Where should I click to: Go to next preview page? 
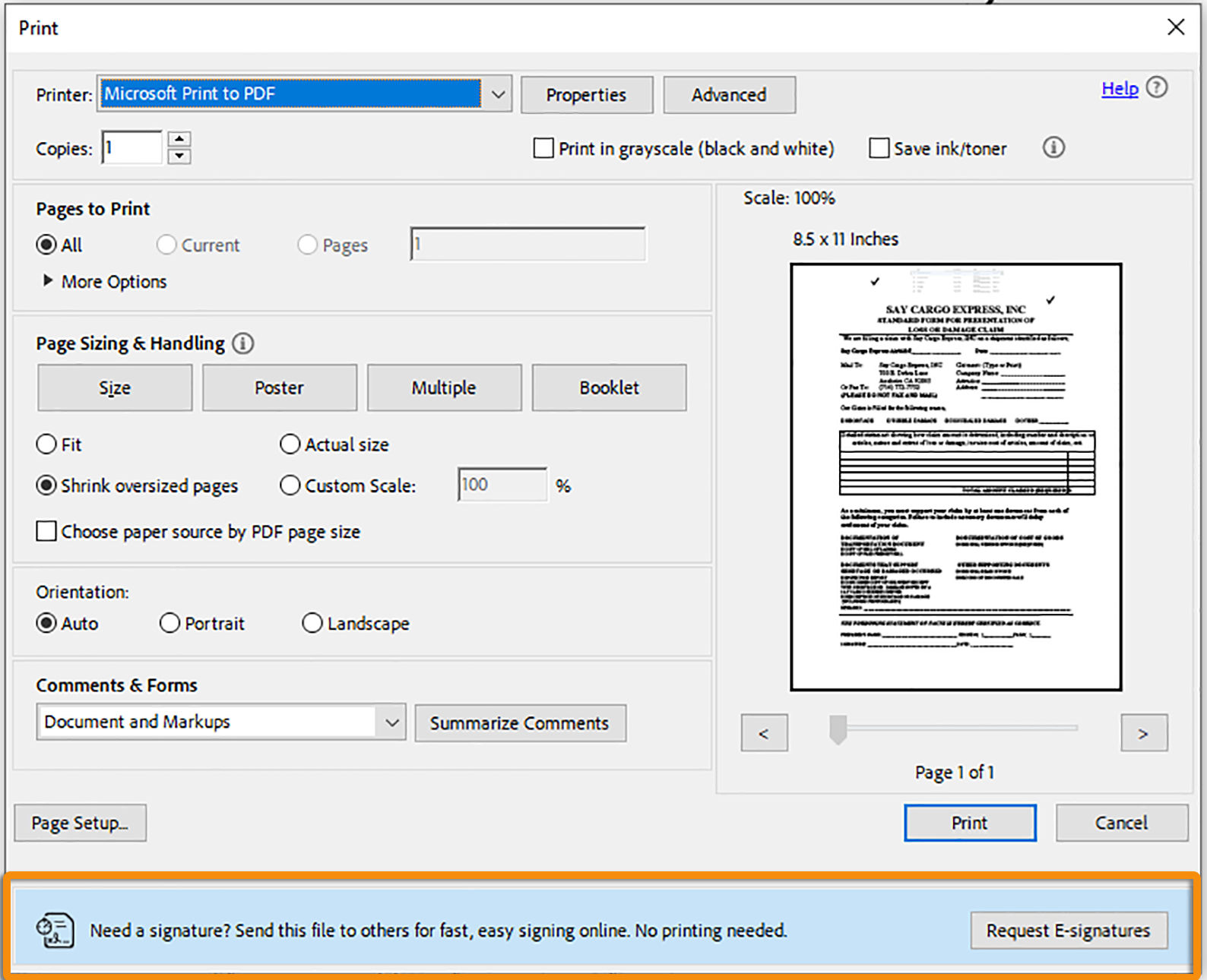click(x=1143, y=733)
